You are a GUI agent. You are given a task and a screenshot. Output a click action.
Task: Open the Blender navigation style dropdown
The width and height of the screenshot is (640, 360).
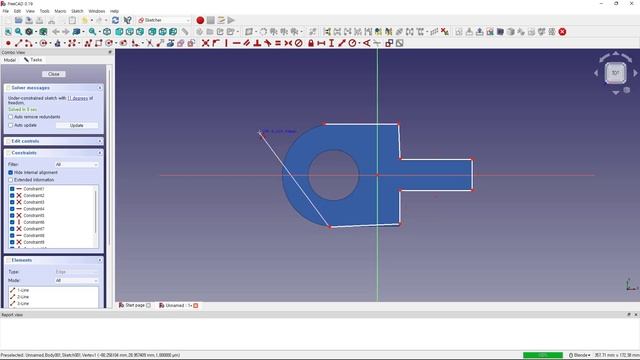point(580,355)
